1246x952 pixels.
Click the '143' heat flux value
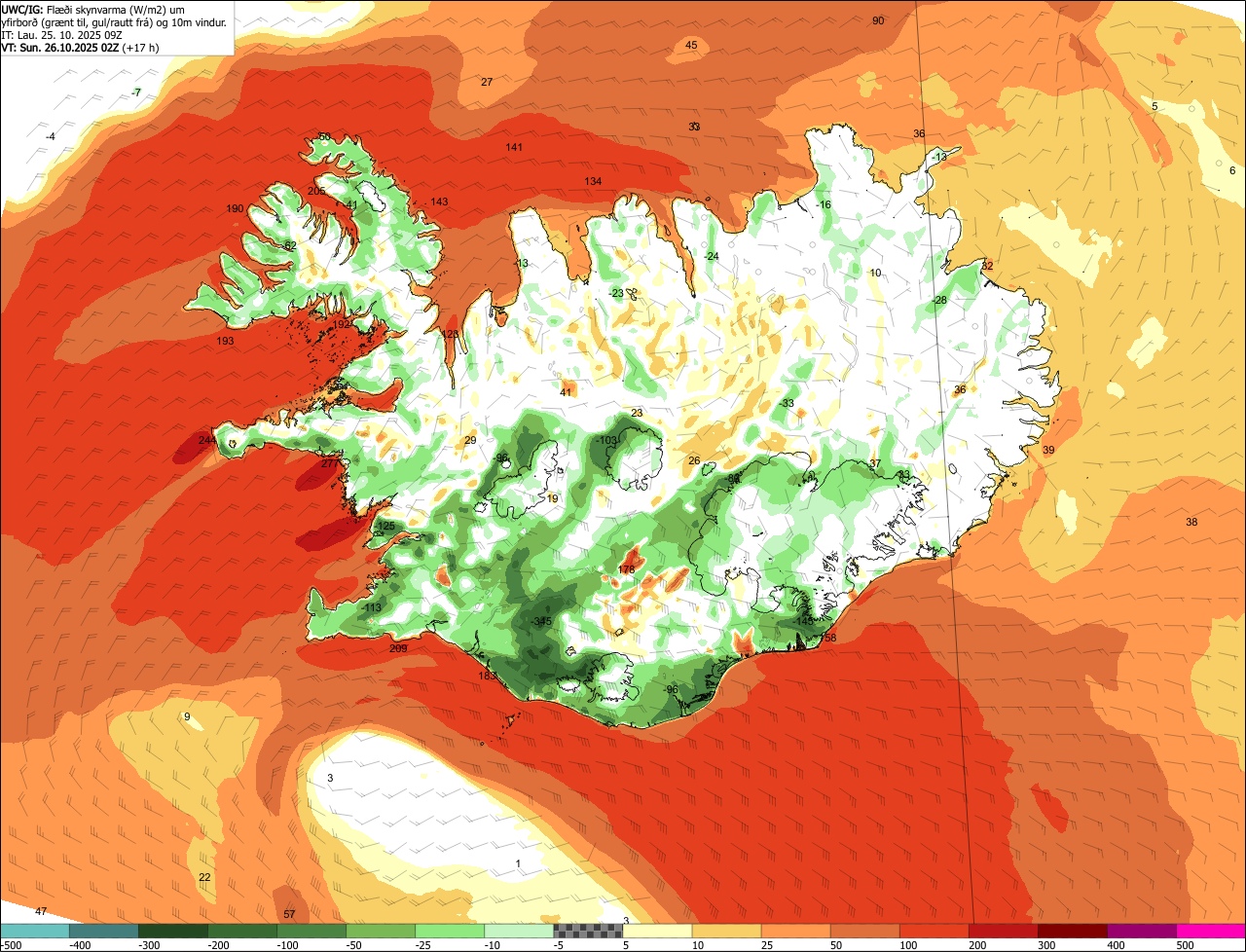tap(439, 201)
